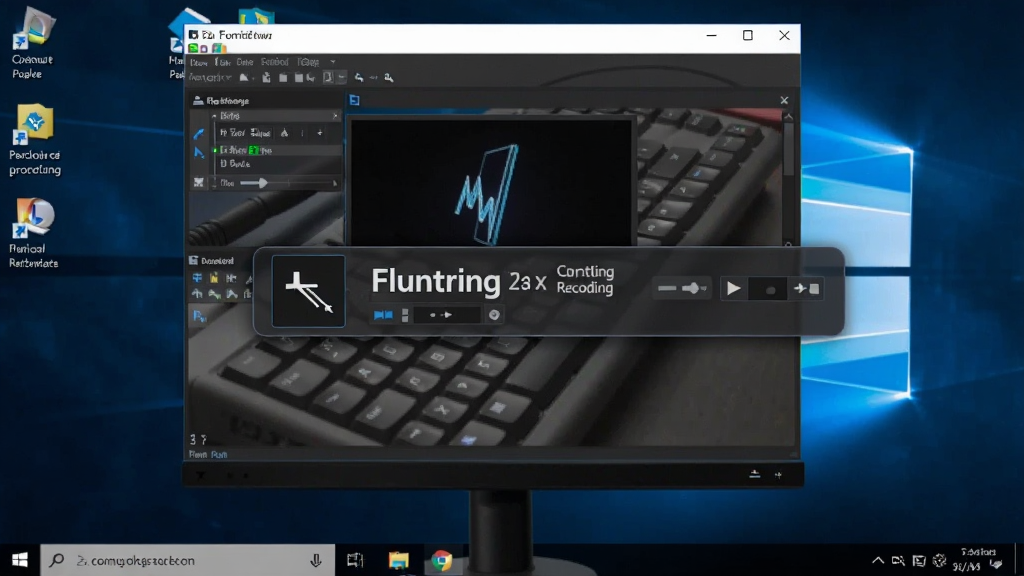Launch Google Chrome from the taskbar
Screen dimensions: 1024x576
(441, 560)
